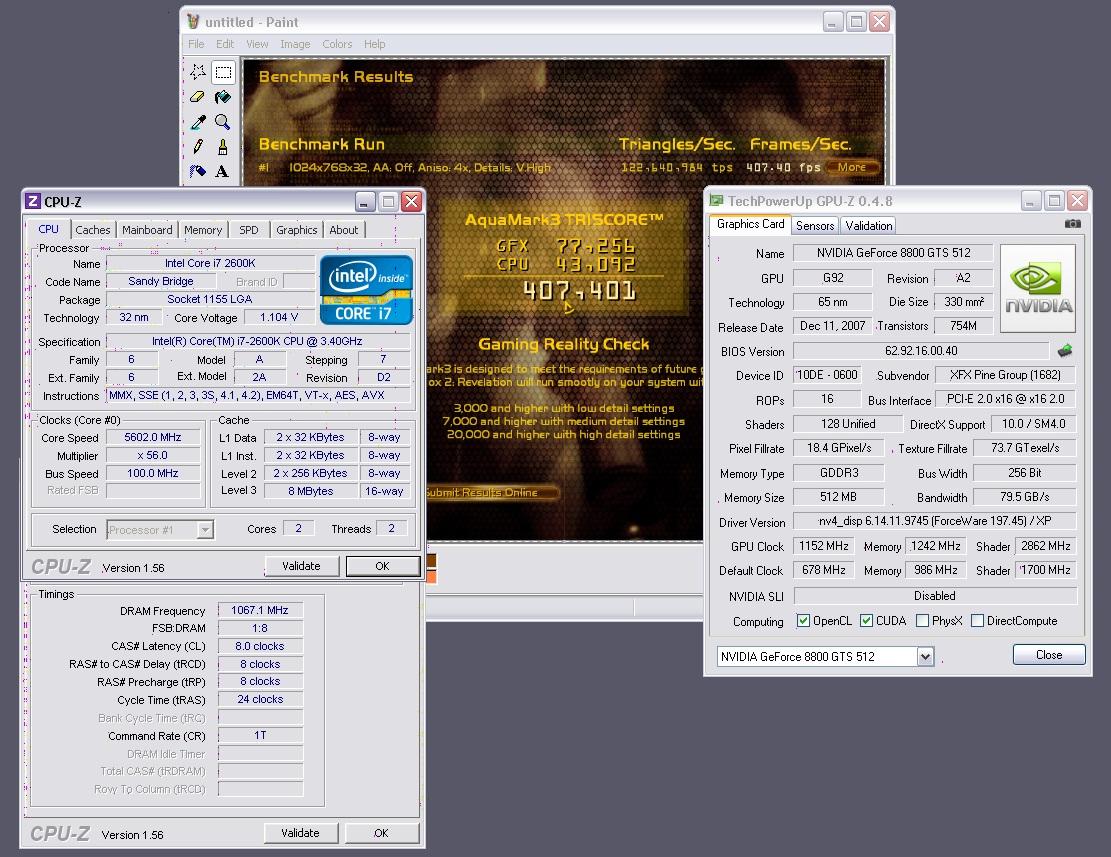Click the NVIDIA SLI Disabled field
Screen dimensions: 1111x857
(935, 596)
